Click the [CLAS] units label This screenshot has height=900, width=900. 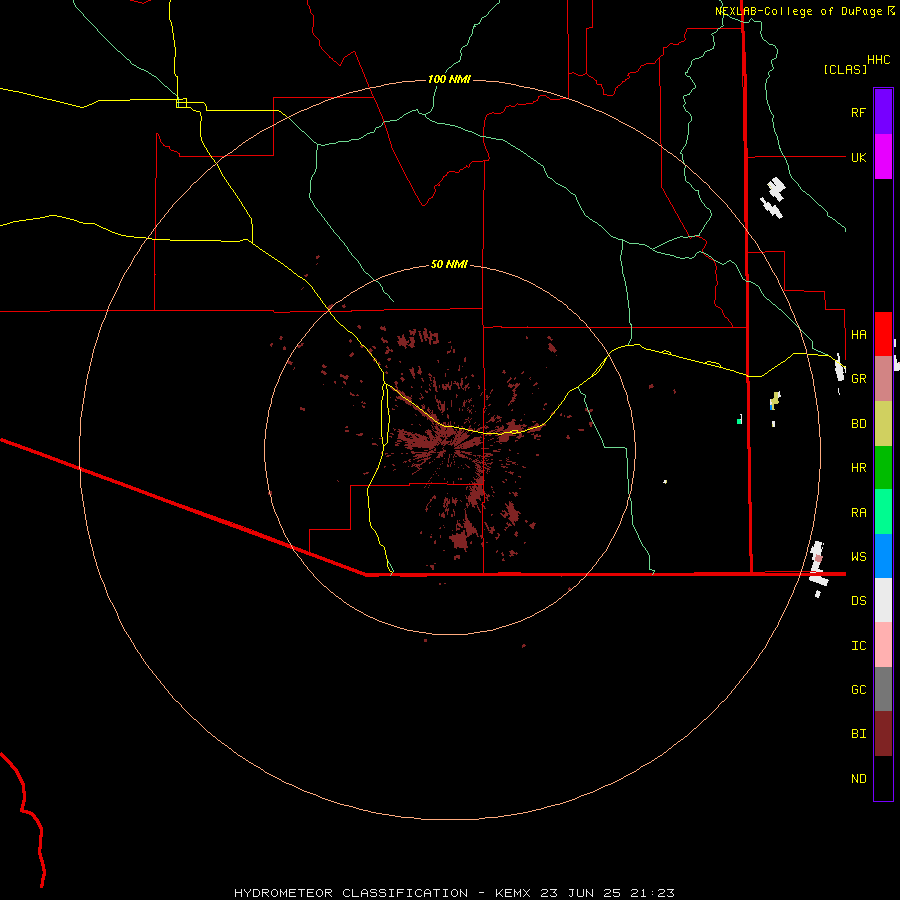[x=845, y=69]
